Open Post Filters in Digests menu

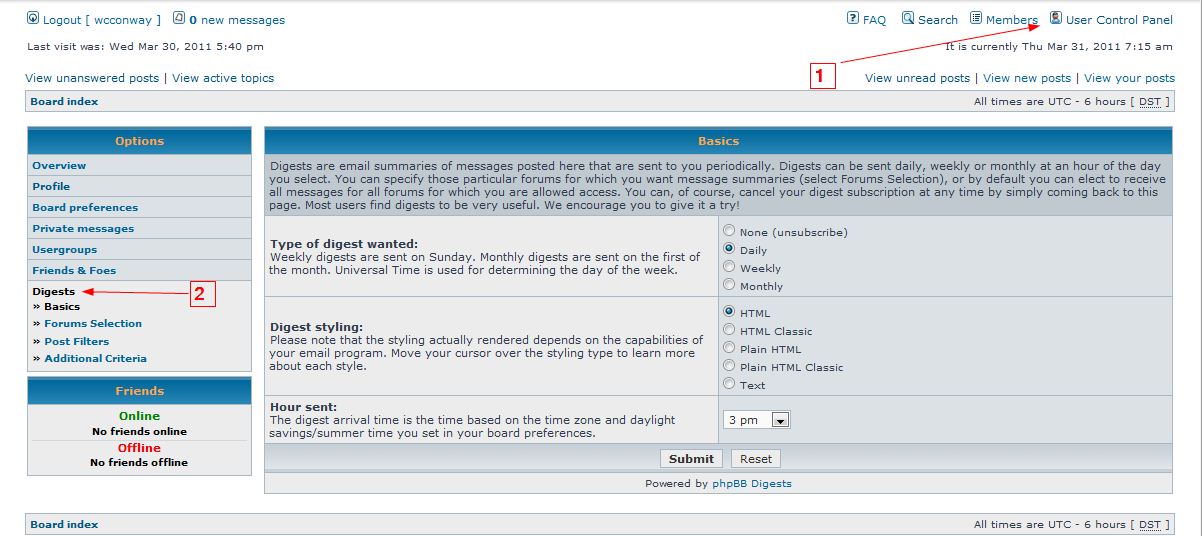click(x=77, y=342)
